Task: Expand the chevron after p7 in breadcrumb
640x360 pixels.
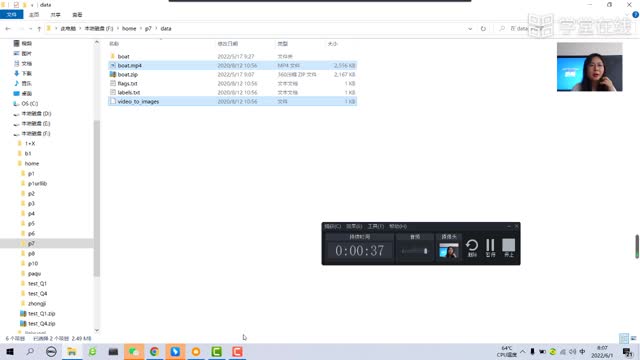Action: 156,29
